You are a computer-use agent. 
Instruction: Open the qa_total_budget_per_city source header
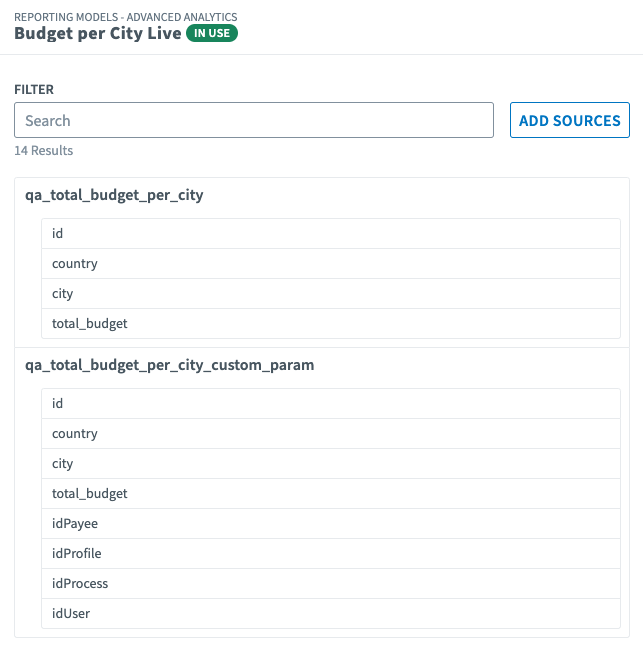click(114, 196)
